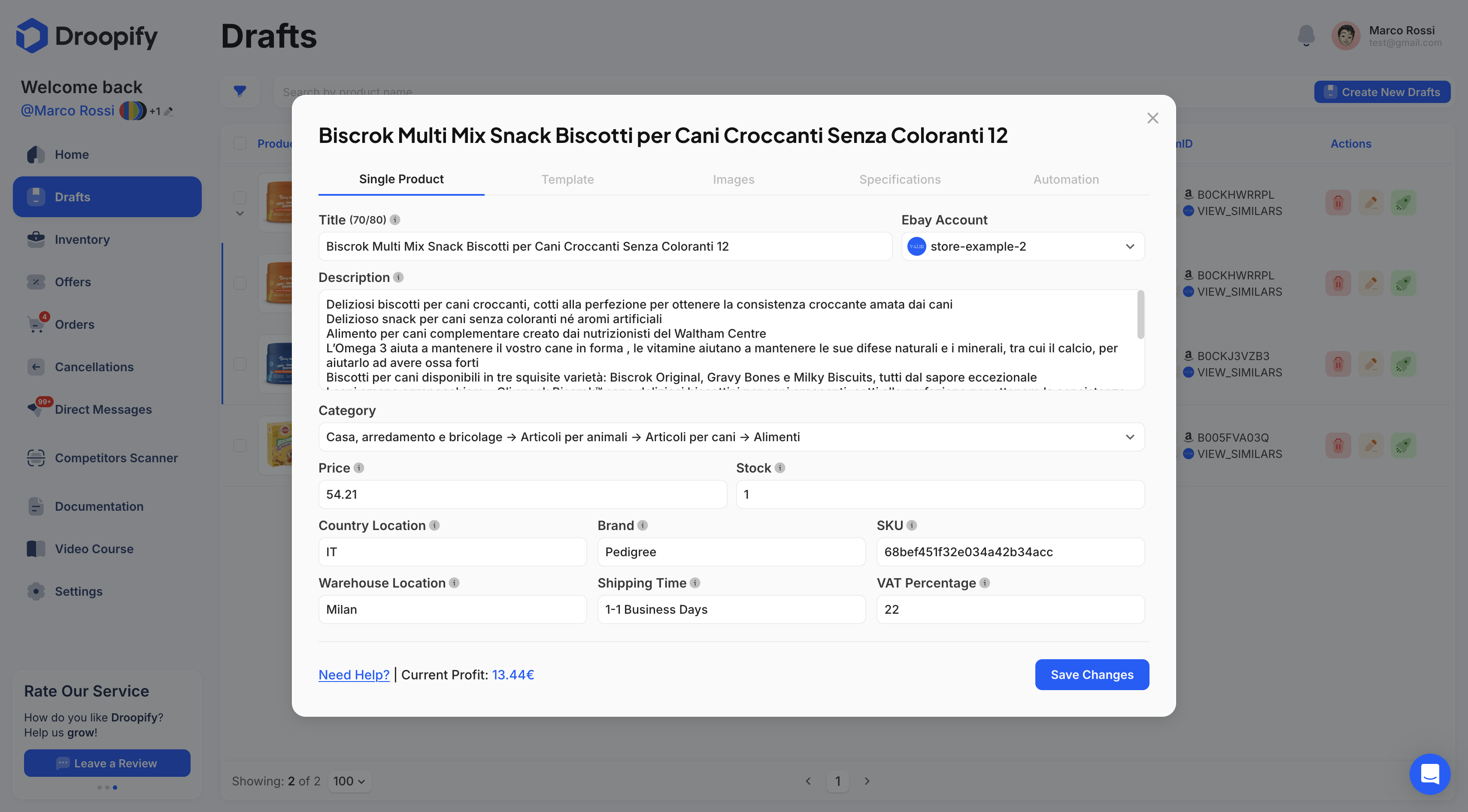Expand the Ebay Account dropdown
This screenshot has height=812, width=1468.
click(x=1022, y=246)
